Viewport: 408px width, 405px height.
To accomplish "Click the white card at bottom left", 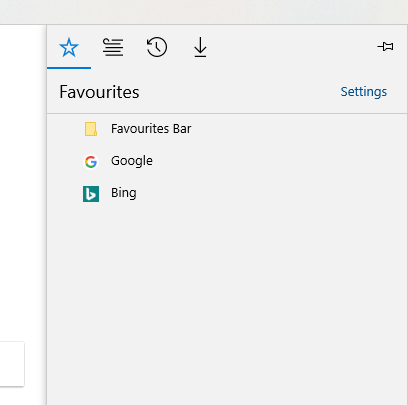I will tap(12, 364).
